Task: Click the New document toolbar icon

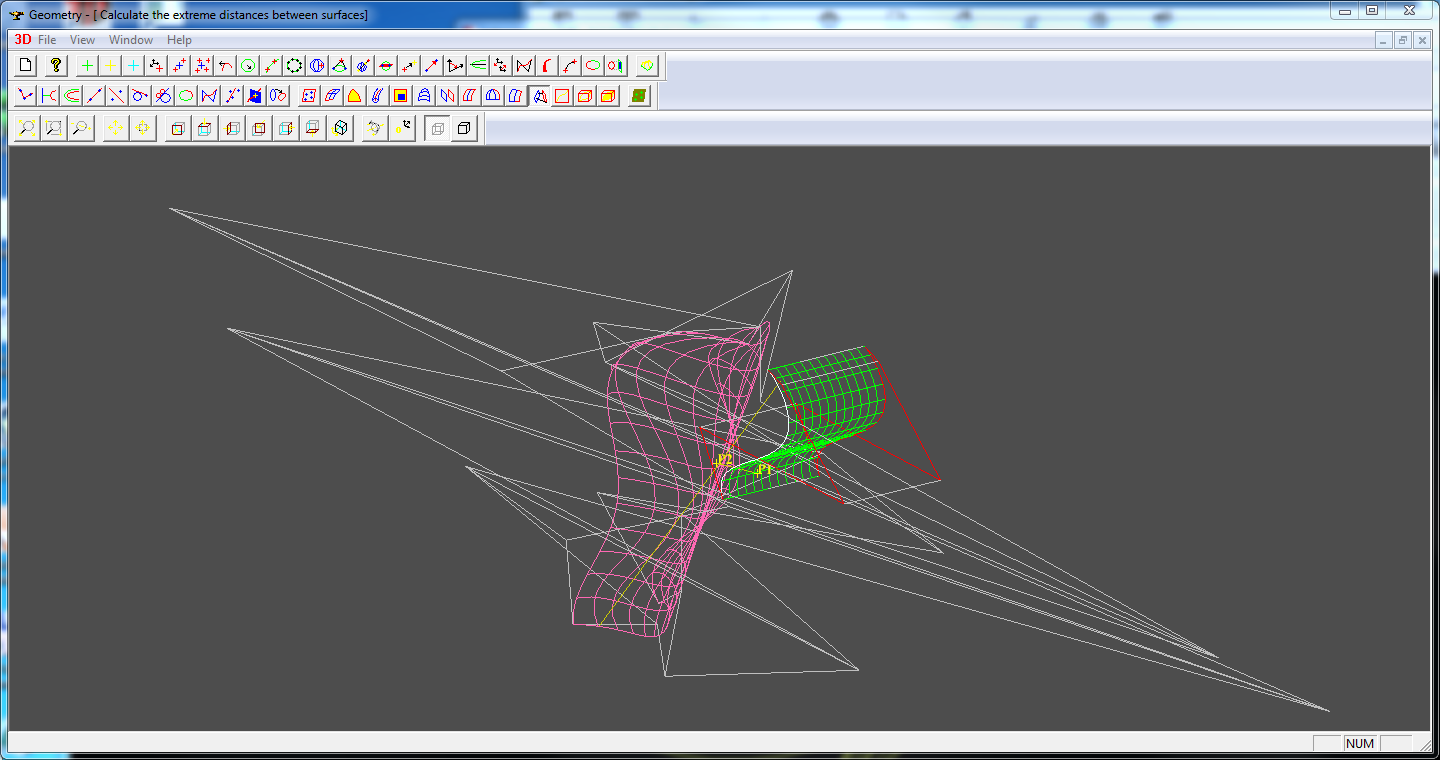Action: pos(26,65)
